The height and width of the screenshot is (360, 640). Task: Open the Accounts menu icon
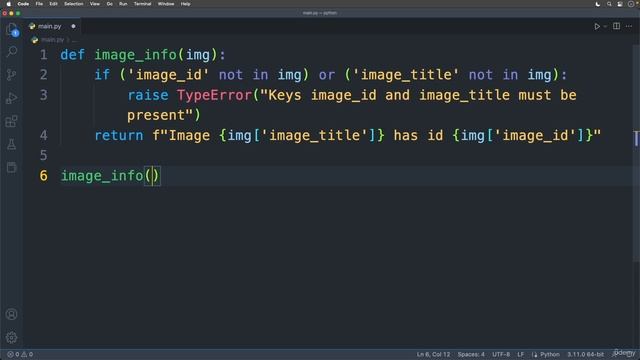(11, 314)
